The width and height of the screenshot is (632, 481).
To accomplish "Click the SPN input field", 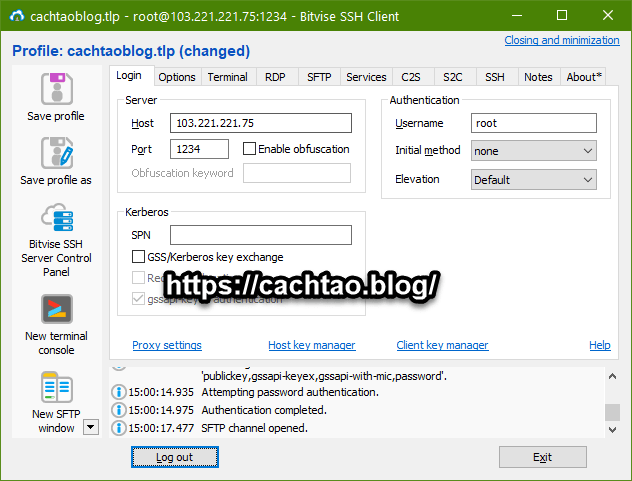I will [261, 235].
